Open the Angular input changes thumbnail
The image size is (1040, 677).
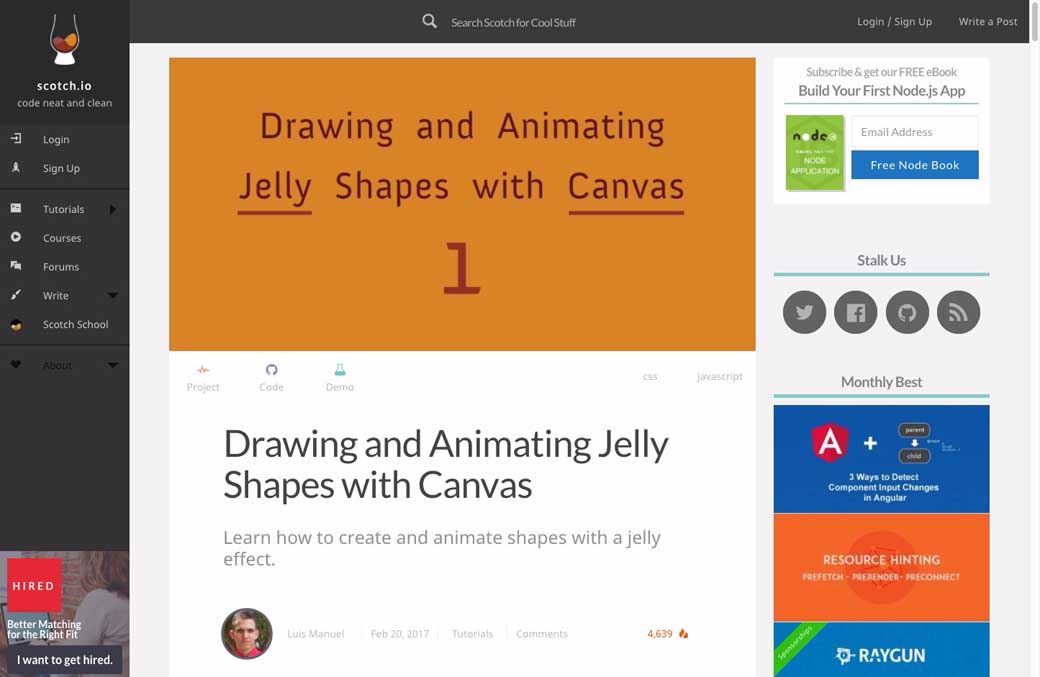coord(881,458)
